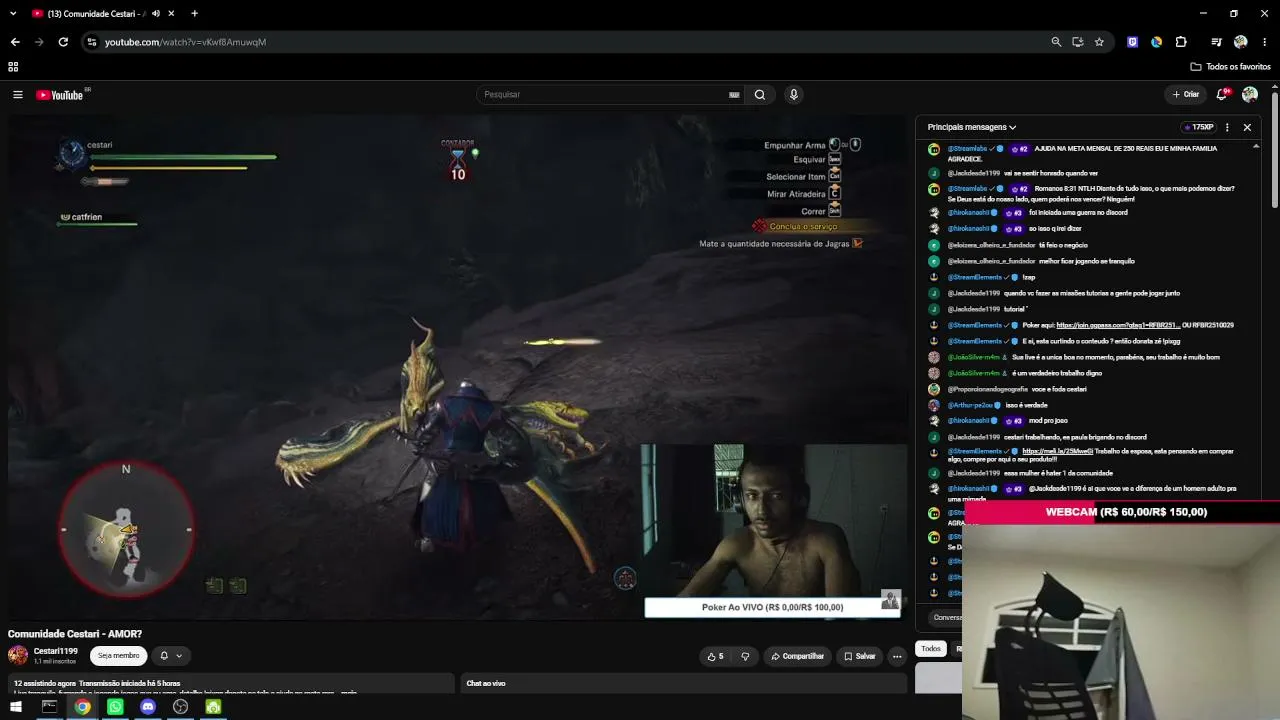This screenshot has height=720, width=1280.
Task: Bookmark this page with the star icon
Action: tap(1099, 42)
